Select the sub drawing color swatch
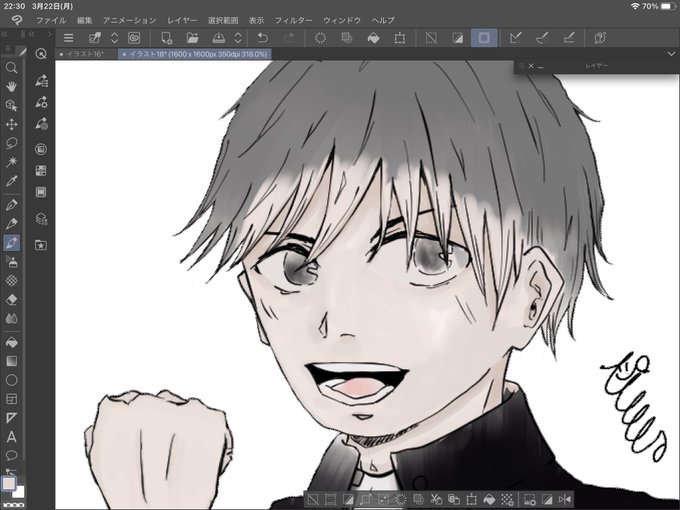 19,493
